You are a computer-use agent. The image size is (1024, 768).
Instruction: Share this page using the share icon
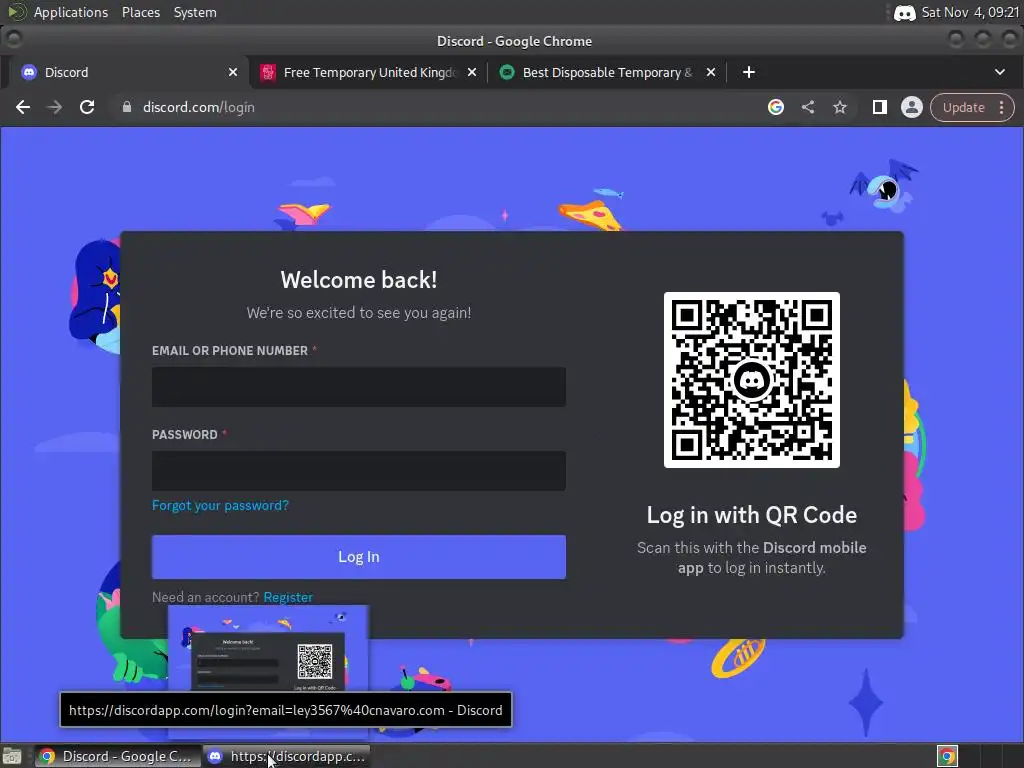pyautogui.click(x=808, y=107)
